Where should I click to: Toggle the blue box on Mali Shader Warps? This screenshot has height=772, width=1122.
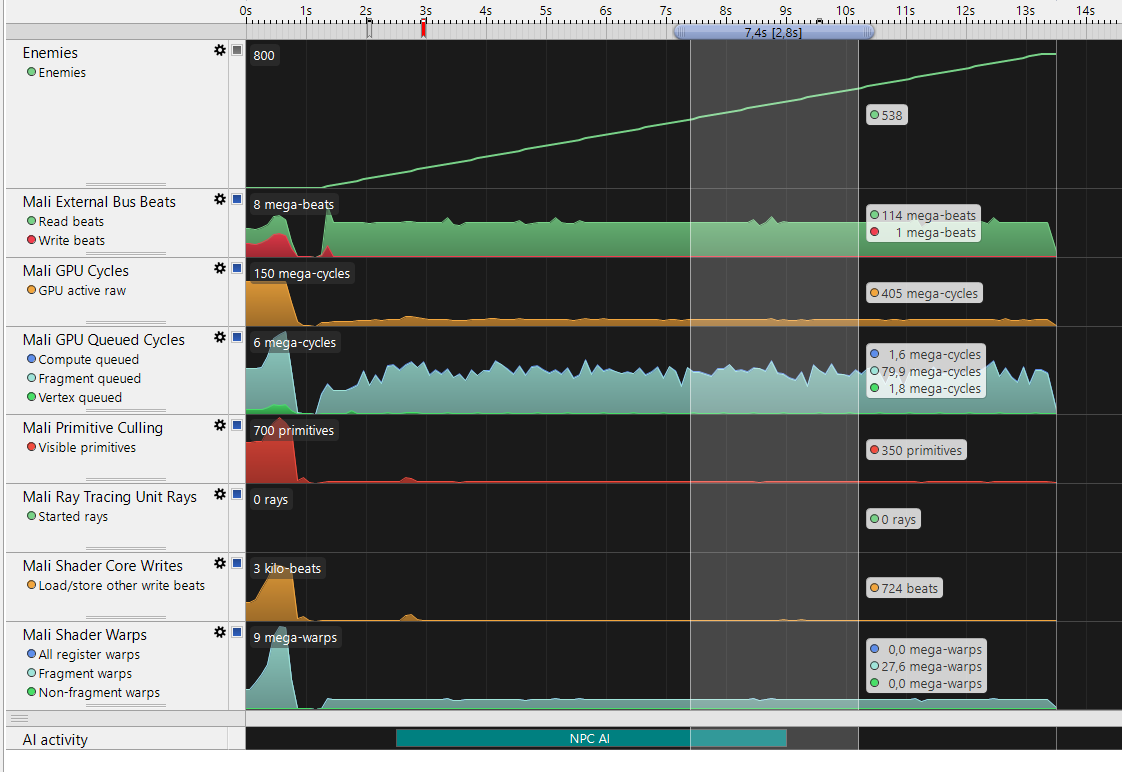pyautogui.click(x=237, y=632)
